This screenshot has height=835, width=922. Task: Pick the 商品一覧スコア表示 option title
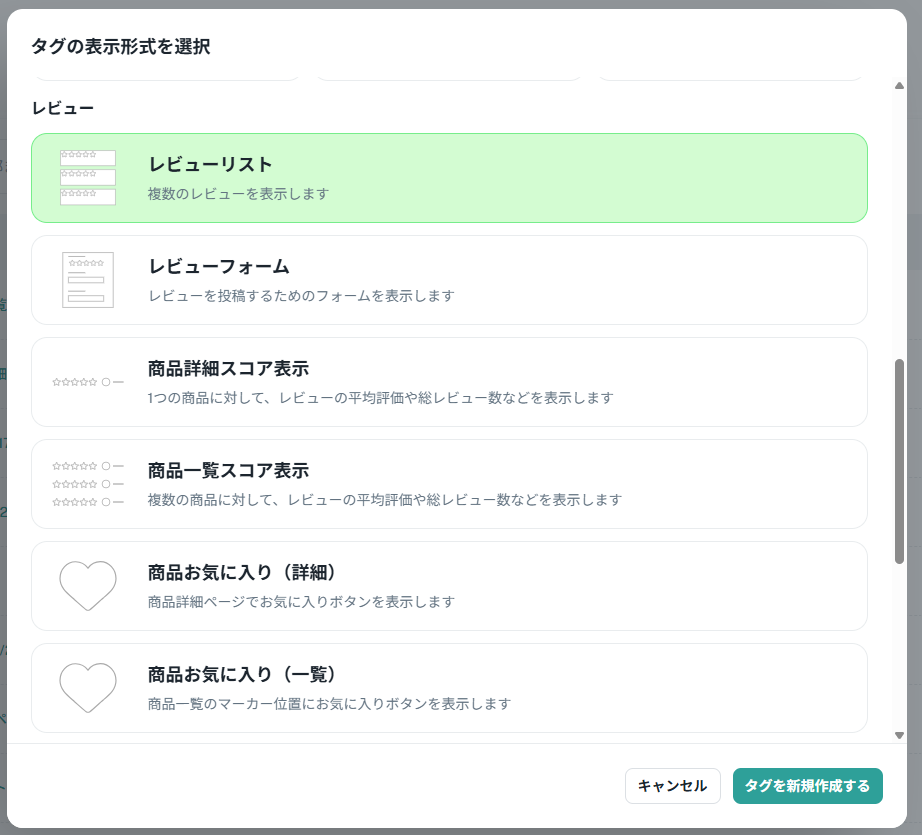tap(228, 470)
